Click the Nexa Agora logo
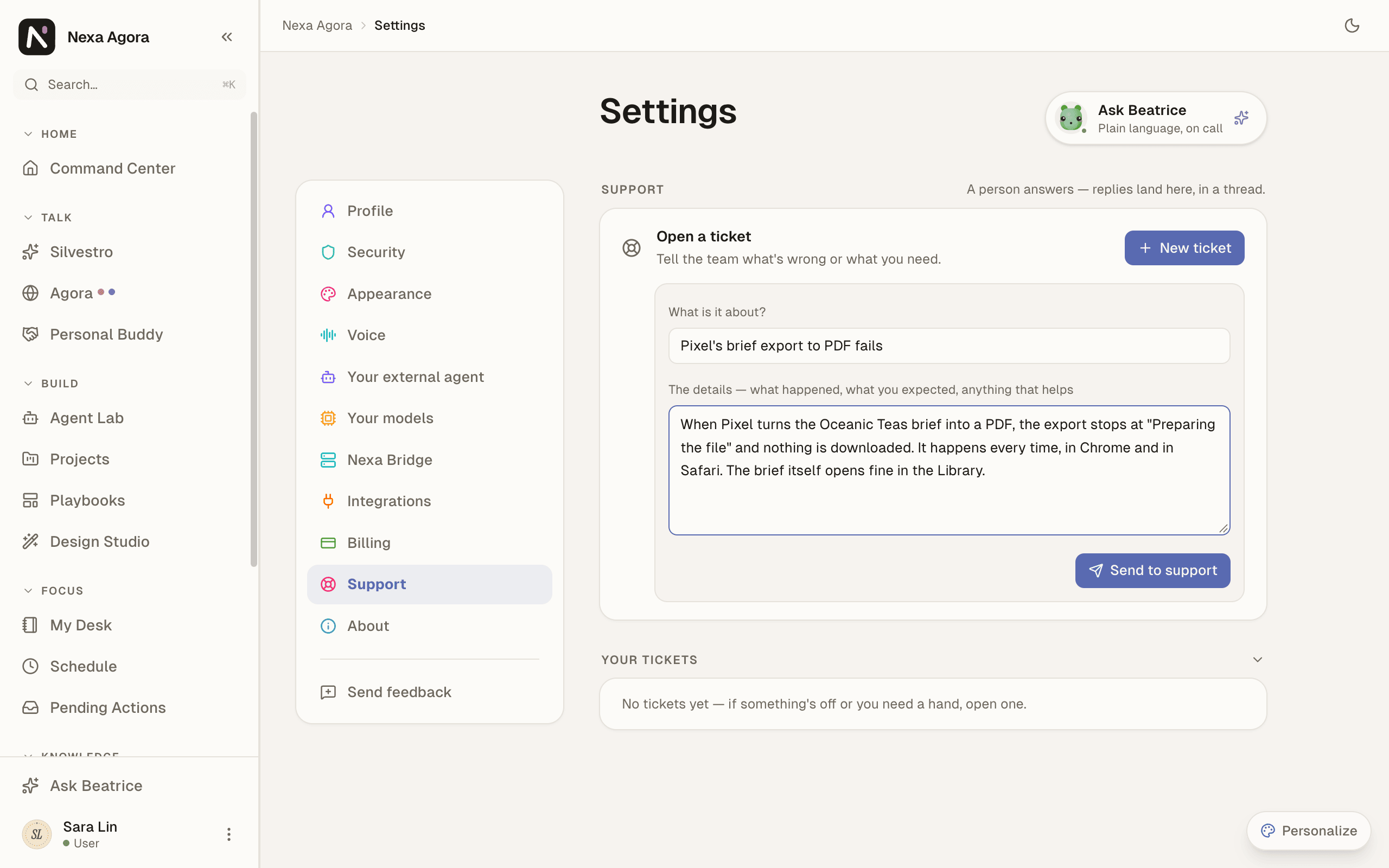 37,37
